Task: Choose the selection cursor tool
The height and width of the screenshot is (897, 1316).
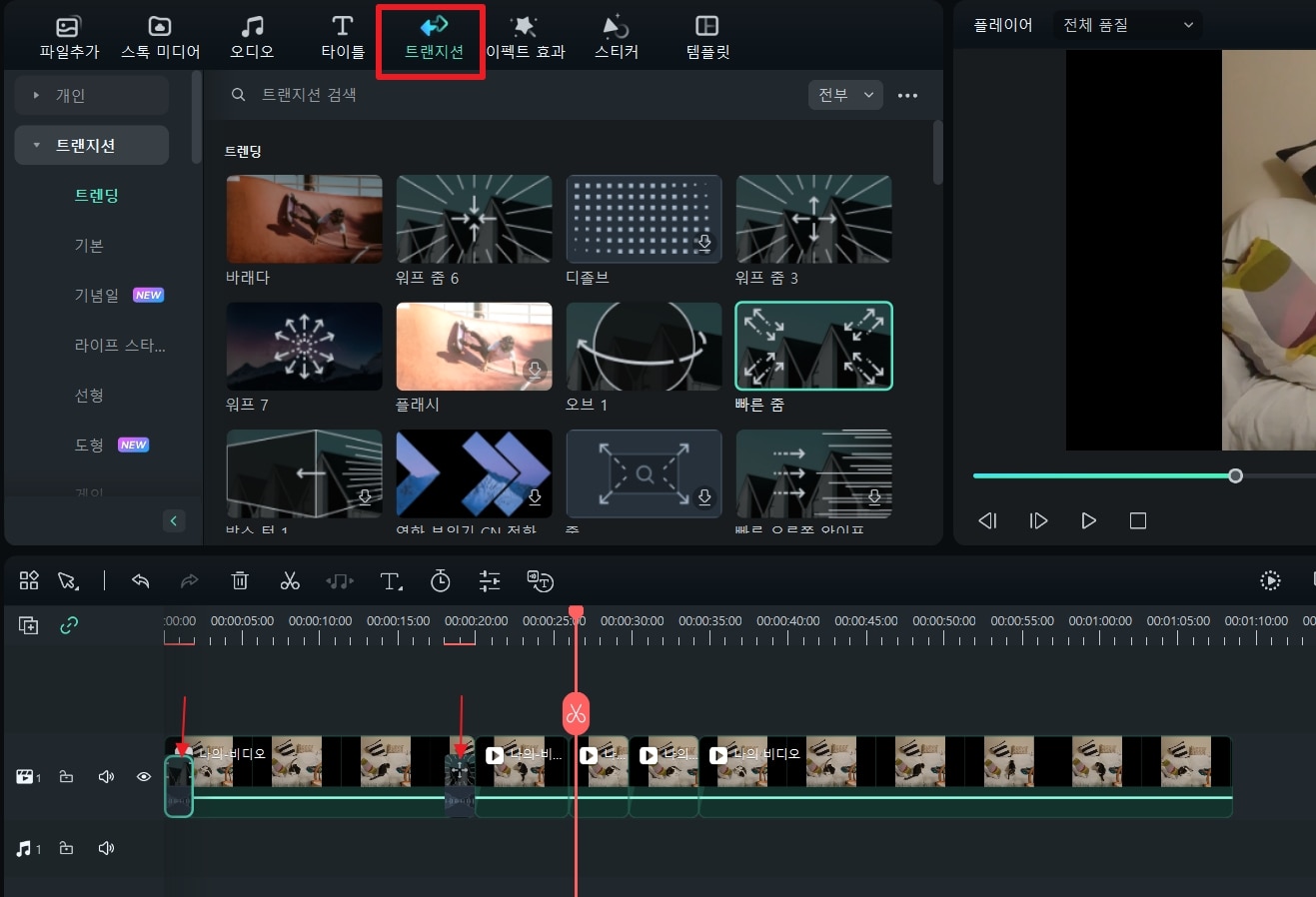Action: pos(68,580)
